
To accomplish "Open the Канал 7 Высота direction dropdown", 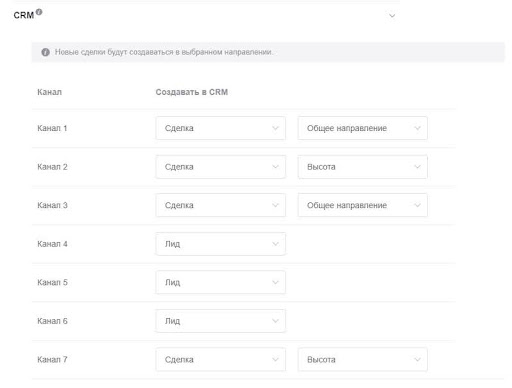I will 363,359.
